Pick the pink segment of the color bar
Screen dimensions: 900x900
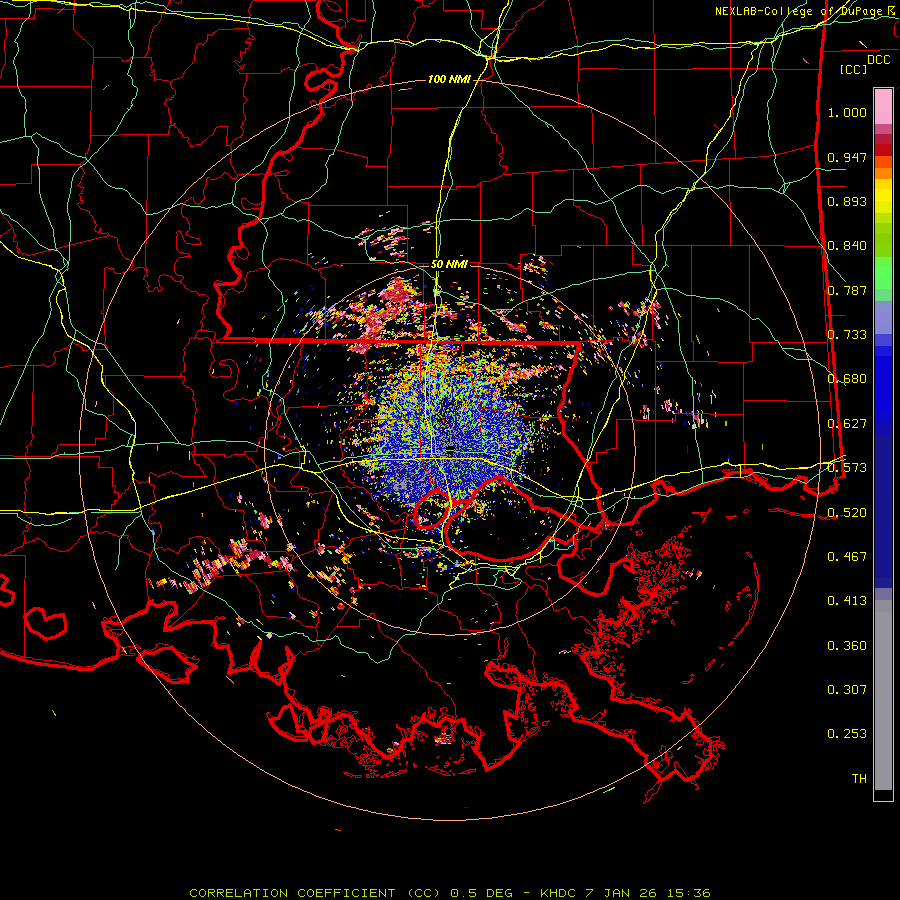point(883,106)
